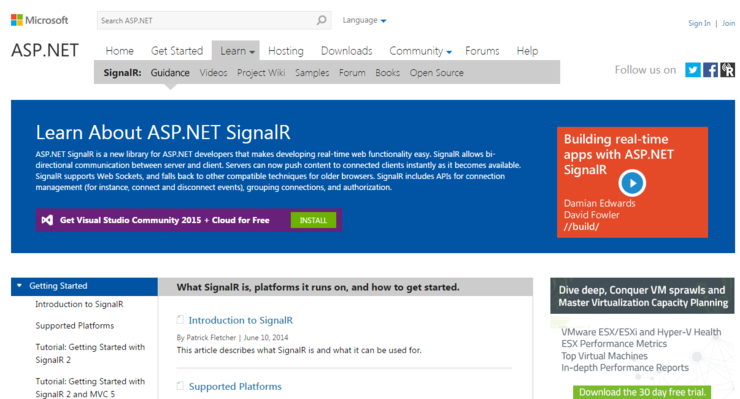740x399 pixels.
Task: Open the Hosting menu item
Action: click(286, 51)
